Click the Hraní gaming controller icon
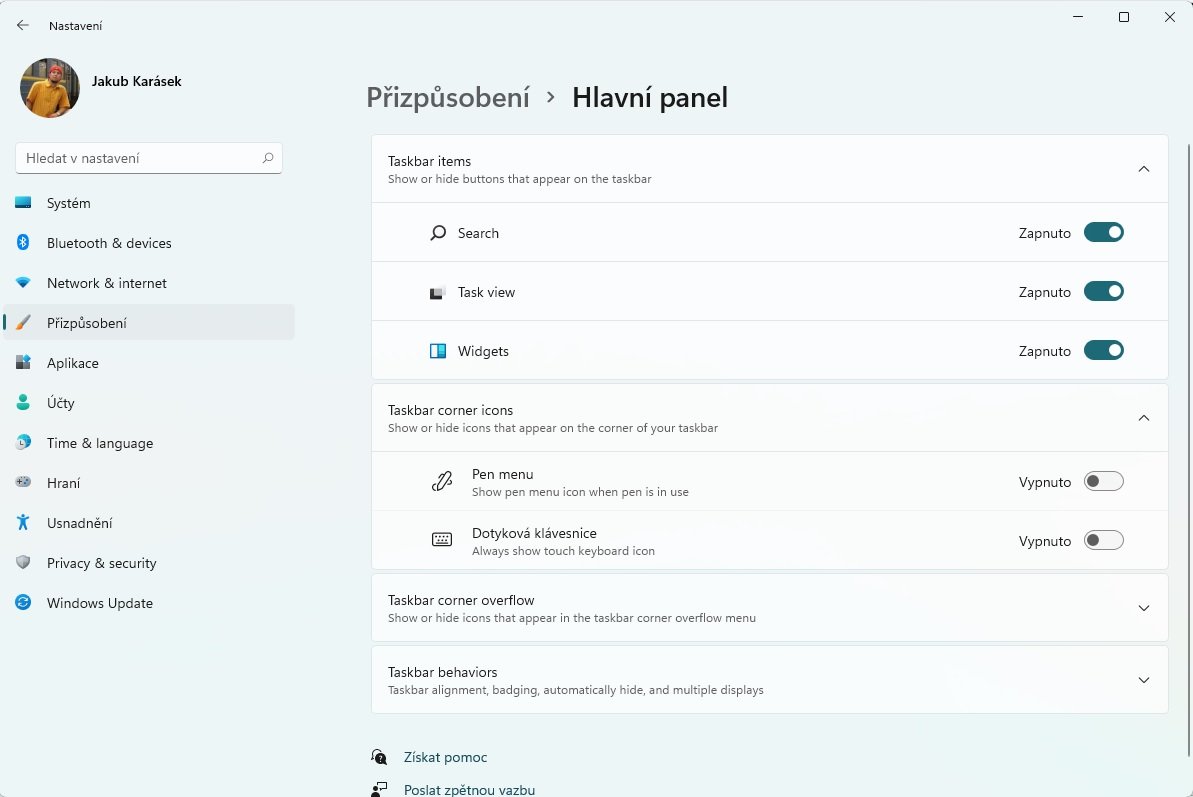Image resolution: width=1193 pixels, height=797 pixels. (23, 482)
